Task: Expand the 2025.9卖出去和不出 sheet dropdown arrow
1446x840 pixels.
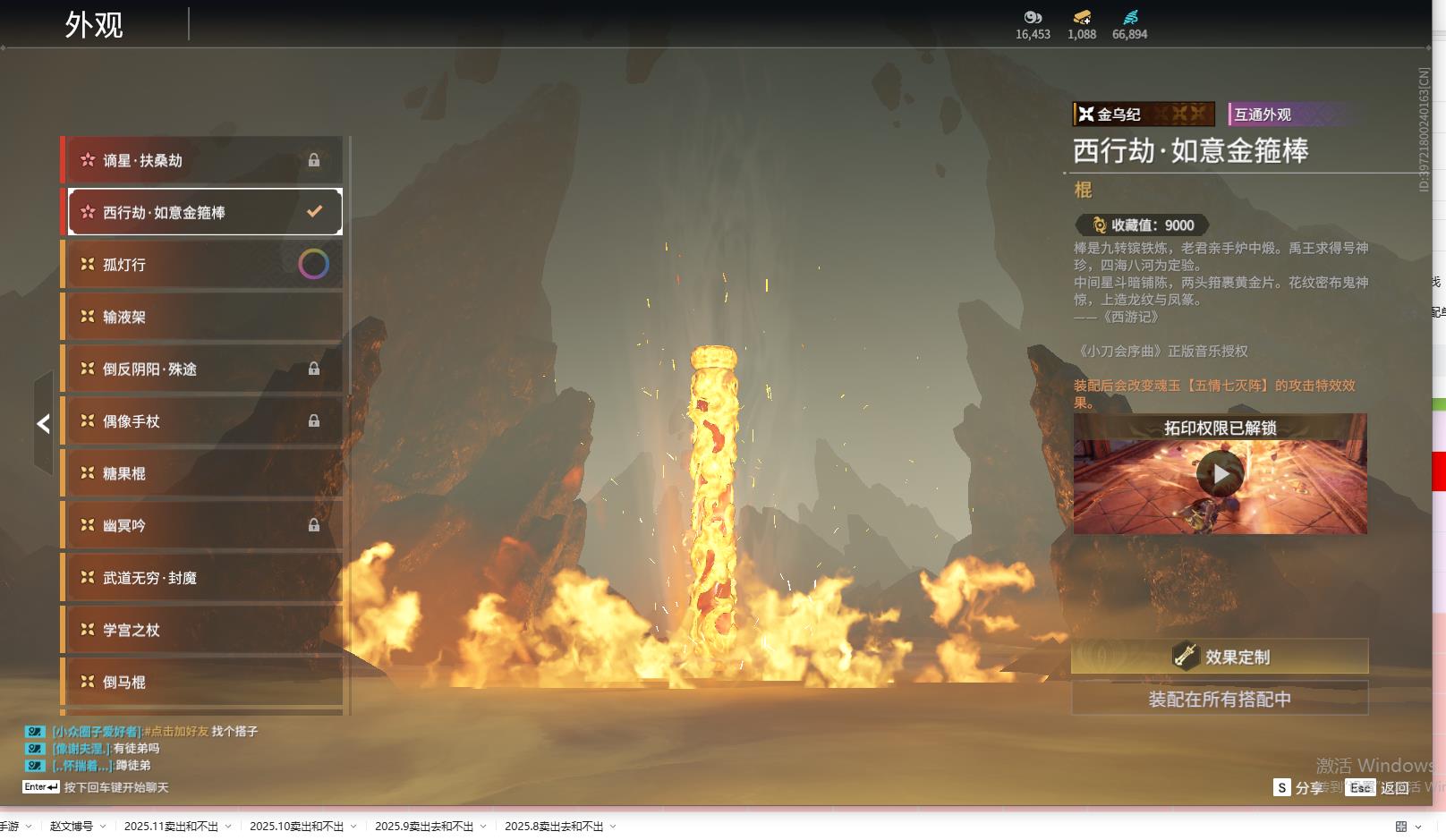Action: 483,827
